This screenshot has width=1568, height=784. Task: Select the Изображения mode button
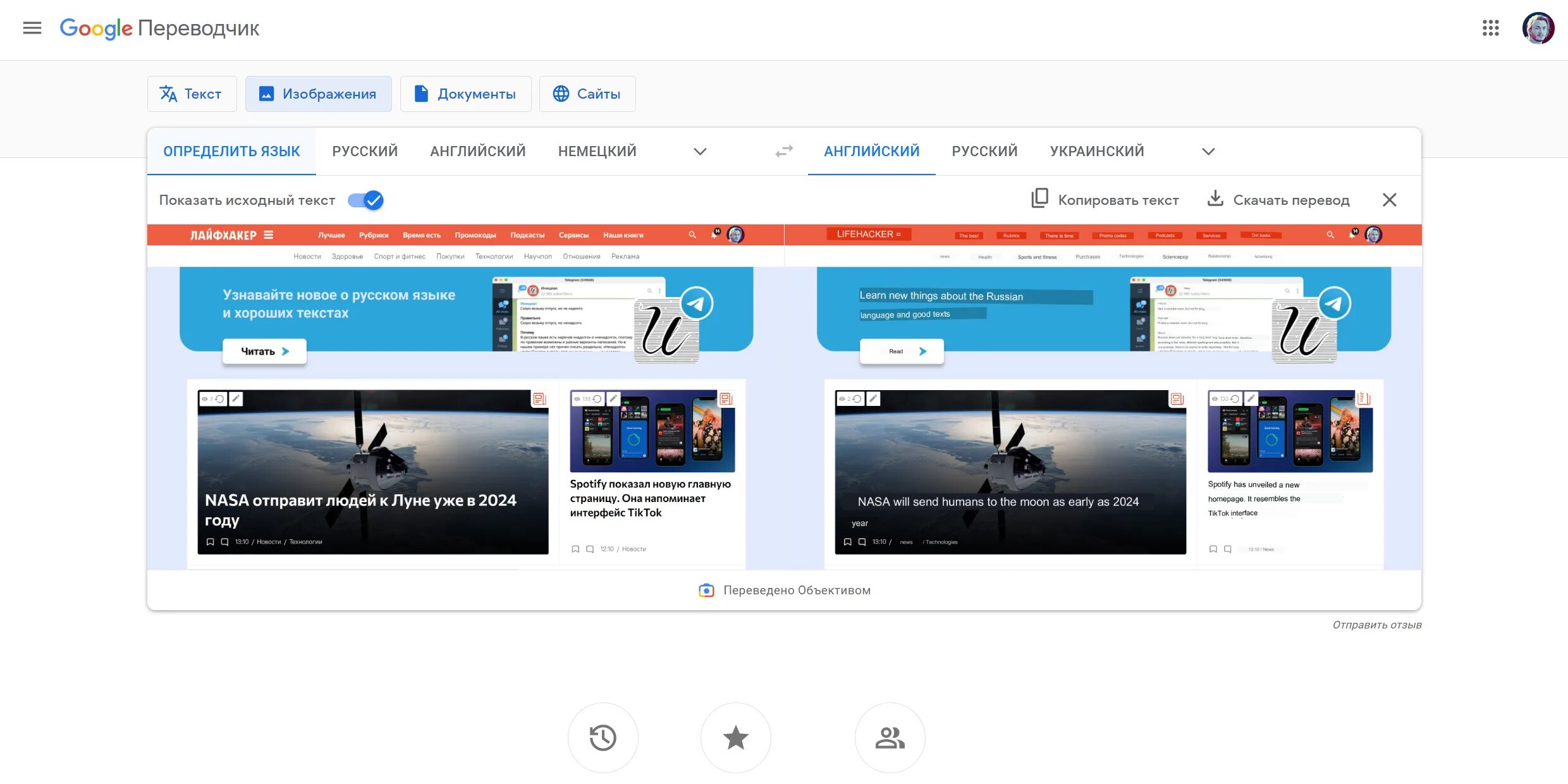coord(318,94)
